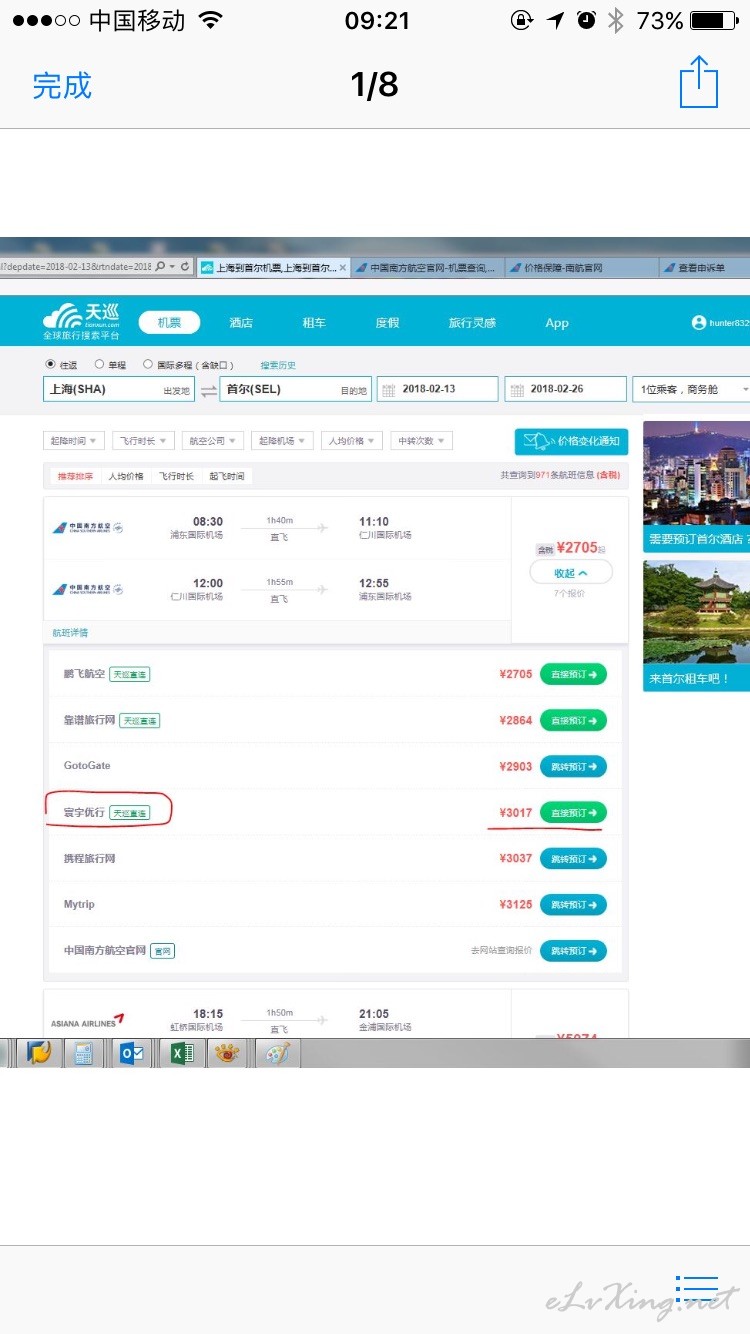
Task: Click the browser address bar refresh icon
Action: pos(186,267)
